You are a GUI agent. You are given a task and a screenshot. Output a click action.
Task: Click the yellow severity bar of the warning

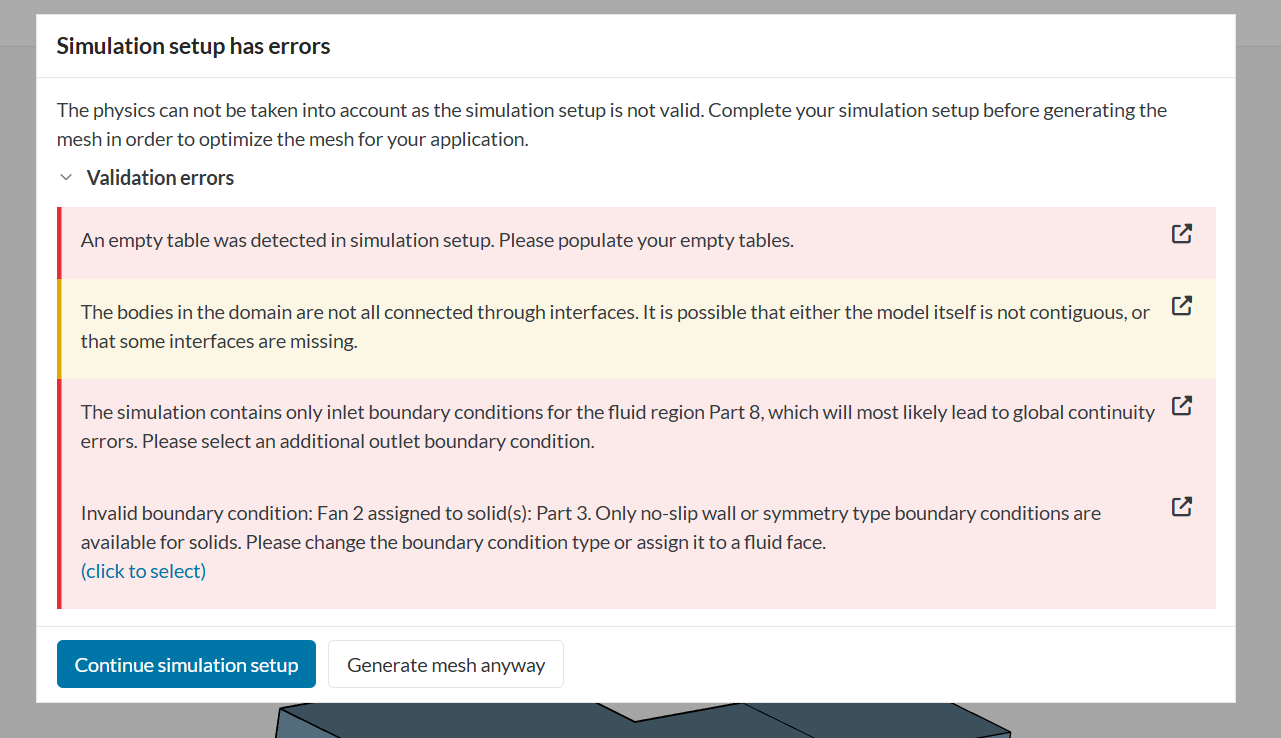[x=60, y=328]
